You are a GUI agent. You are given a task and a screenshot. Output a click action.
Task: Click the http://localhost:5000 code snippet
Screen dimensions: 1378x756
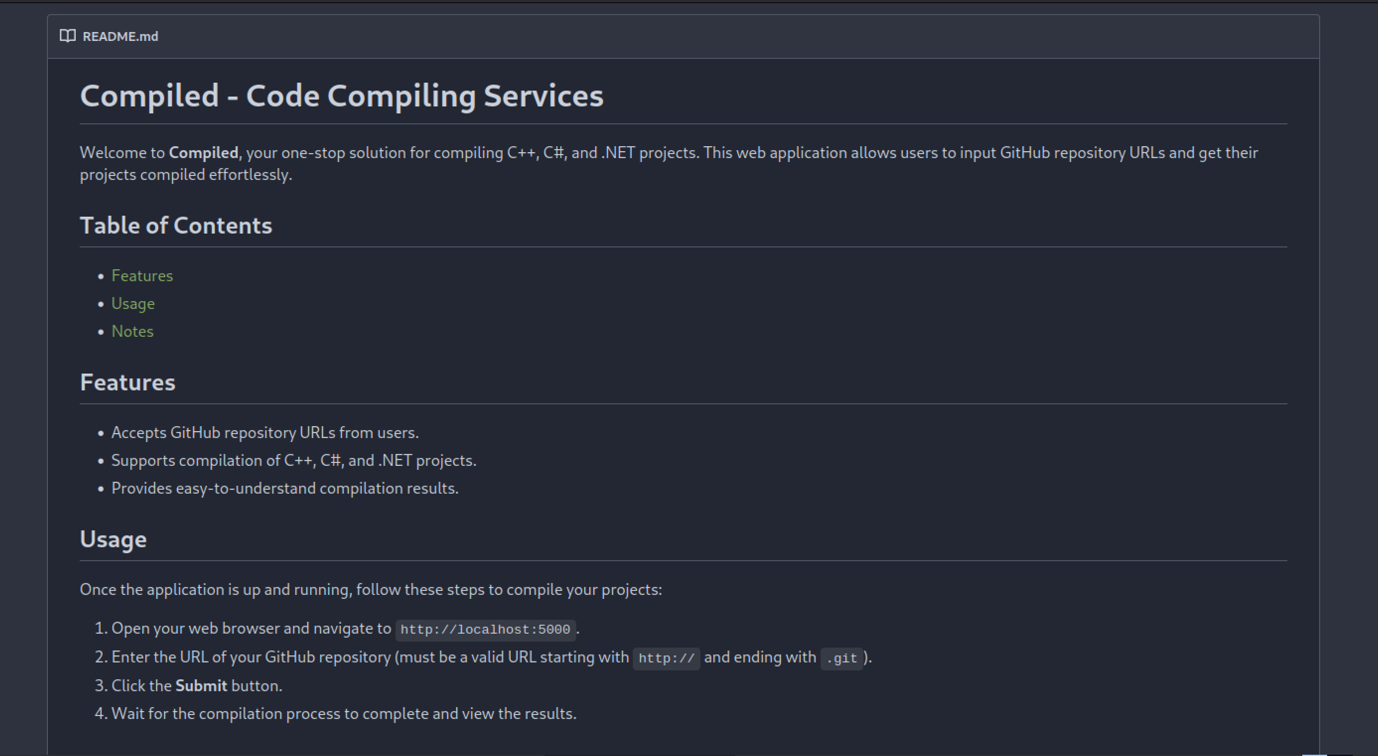485,630
